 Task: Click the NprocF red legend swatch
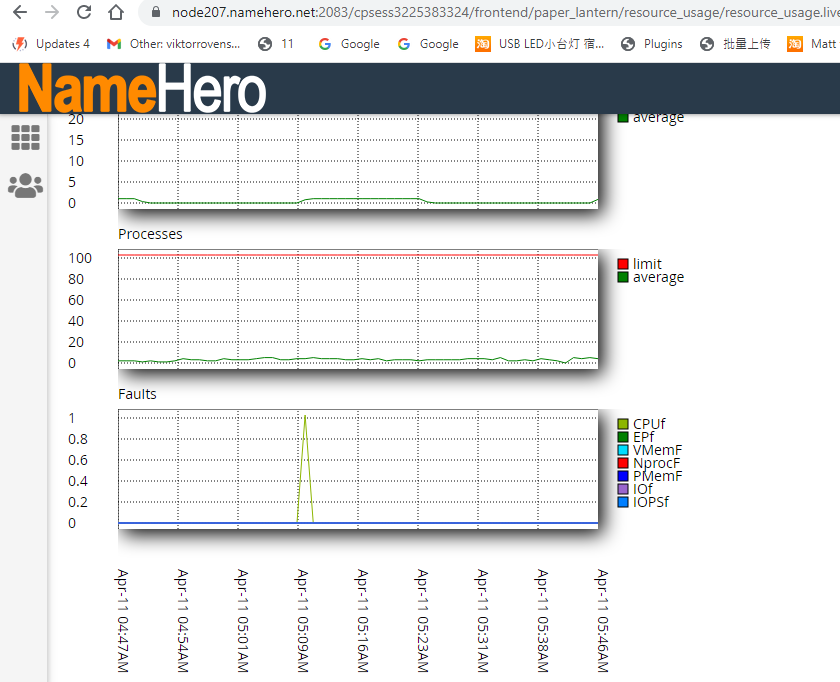point(623,463)
